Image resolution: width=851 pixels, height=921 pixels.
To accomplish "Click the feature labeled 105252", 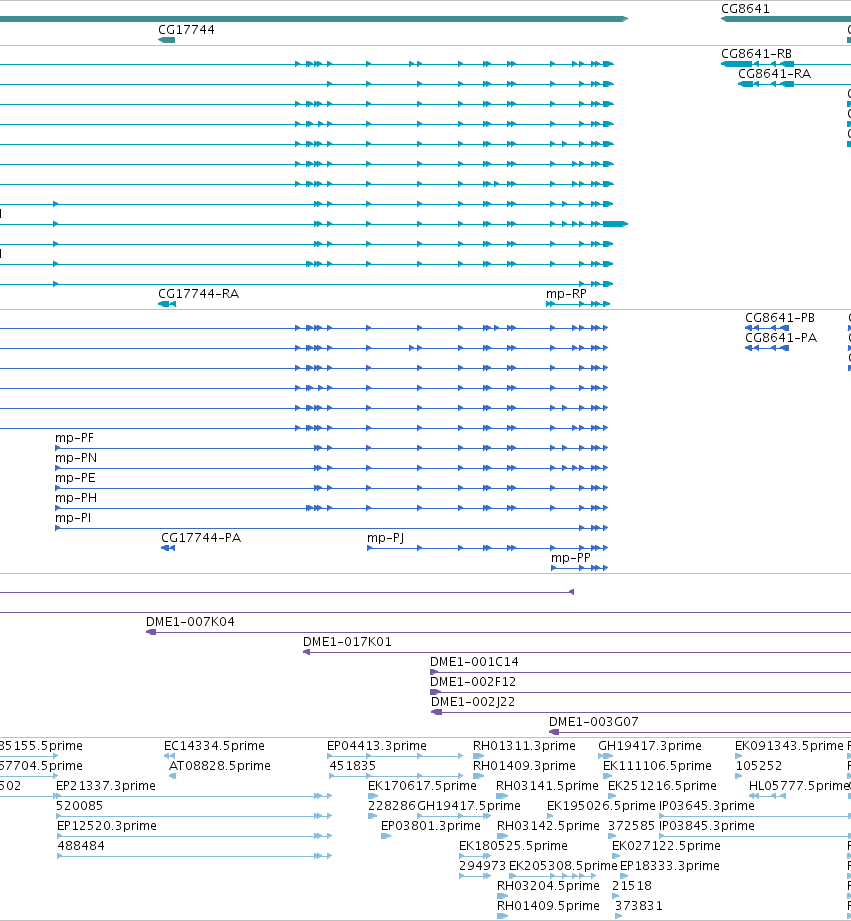I will pos(759,766).
